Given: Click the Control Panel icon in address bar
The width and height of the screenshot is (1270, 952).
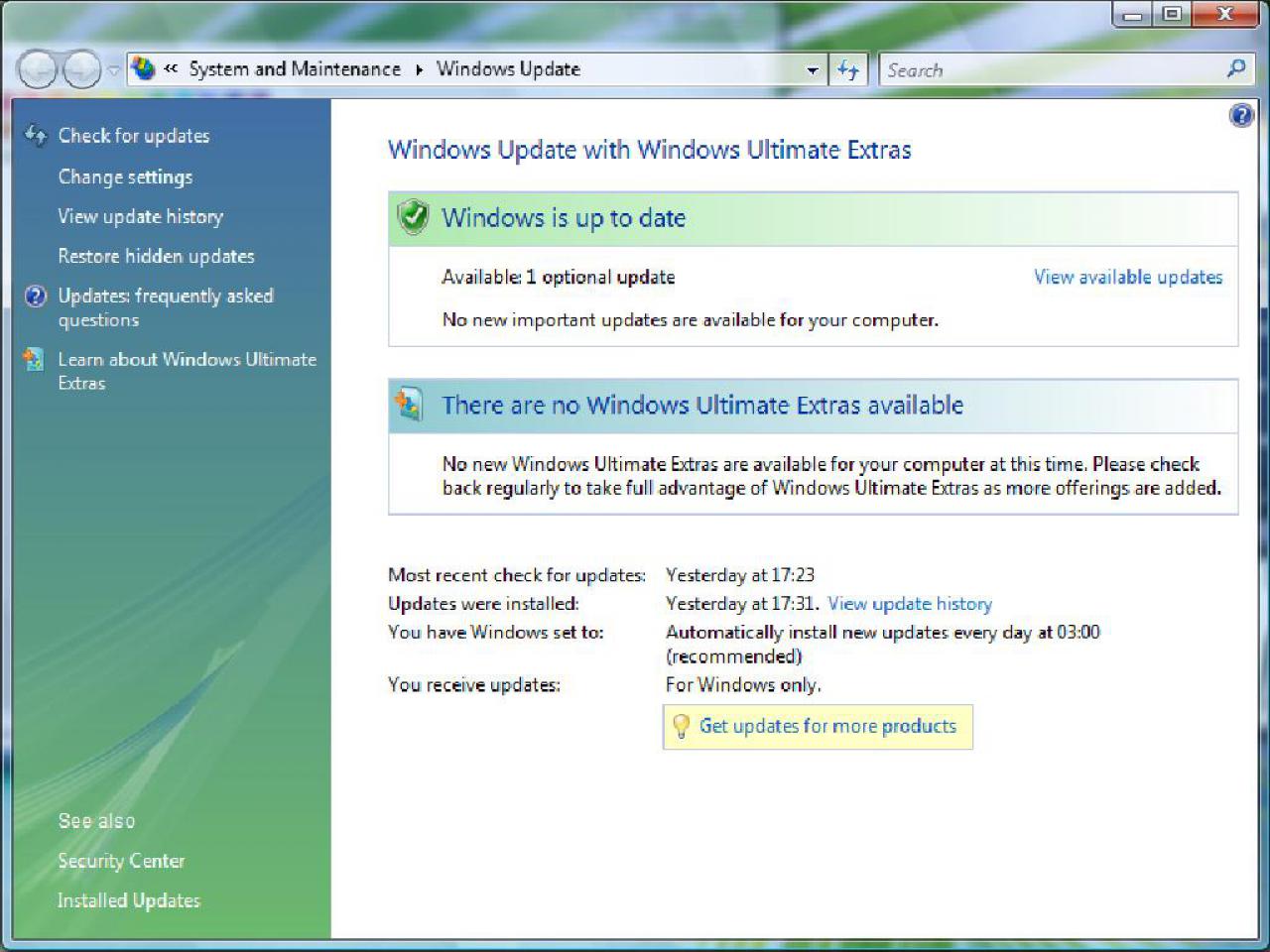Looking at the screenshot, I should click(x=145, y=68).
